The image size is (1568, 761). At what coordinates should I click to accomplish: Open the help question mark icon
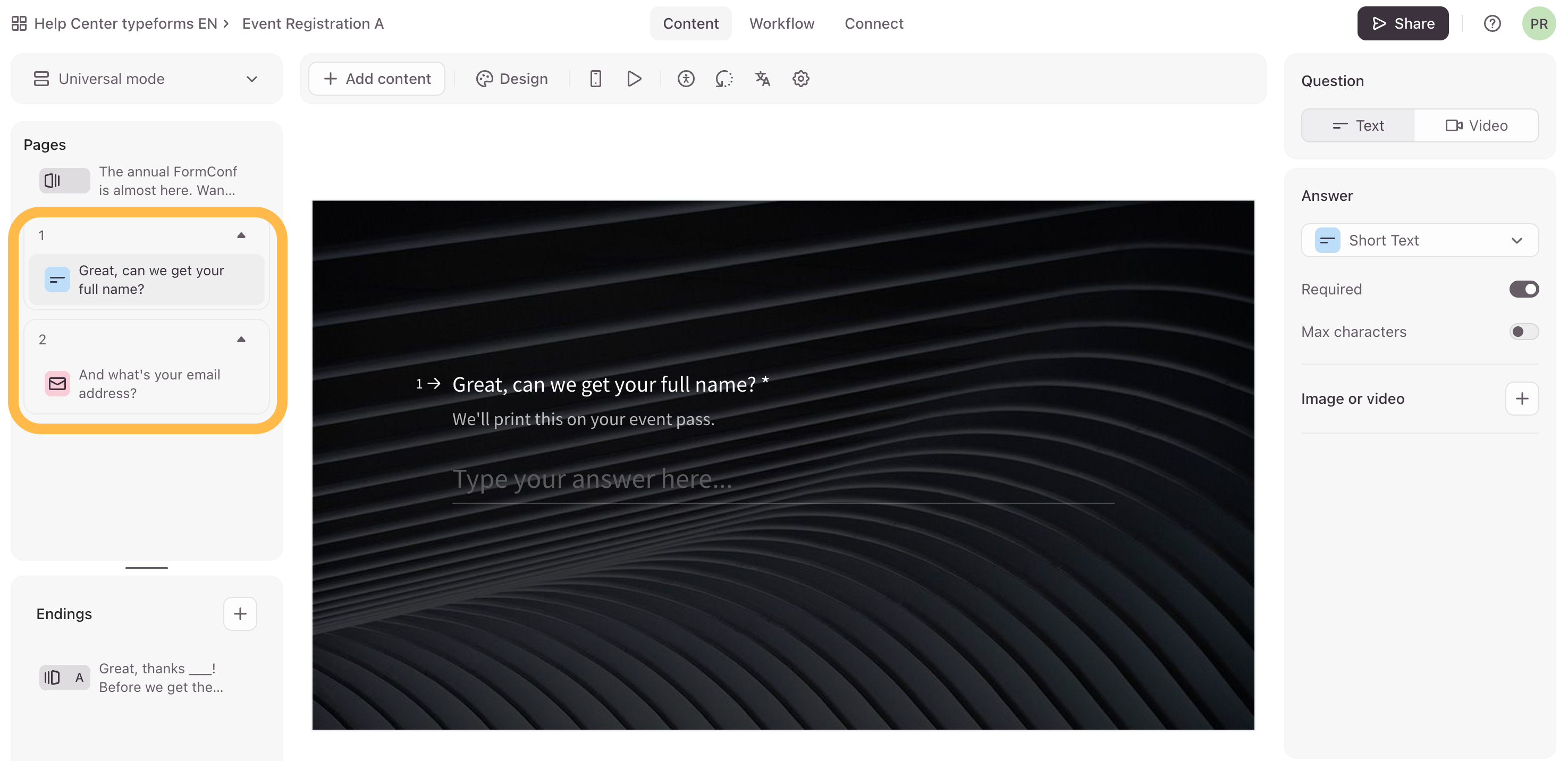click(x=1492, y=24)
